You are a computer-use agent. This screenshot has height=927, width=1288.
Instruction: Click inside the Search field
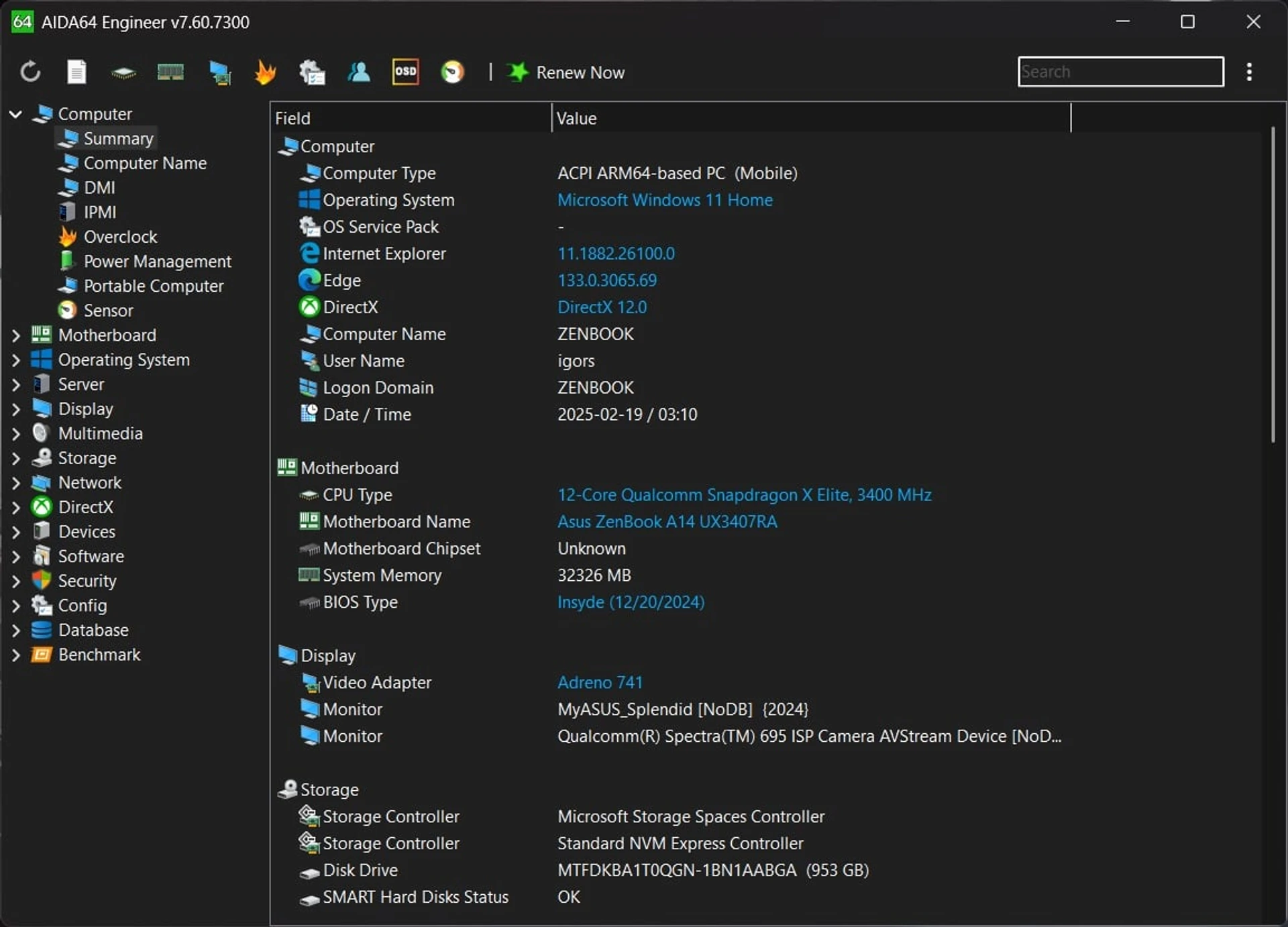click(1120, 72)
